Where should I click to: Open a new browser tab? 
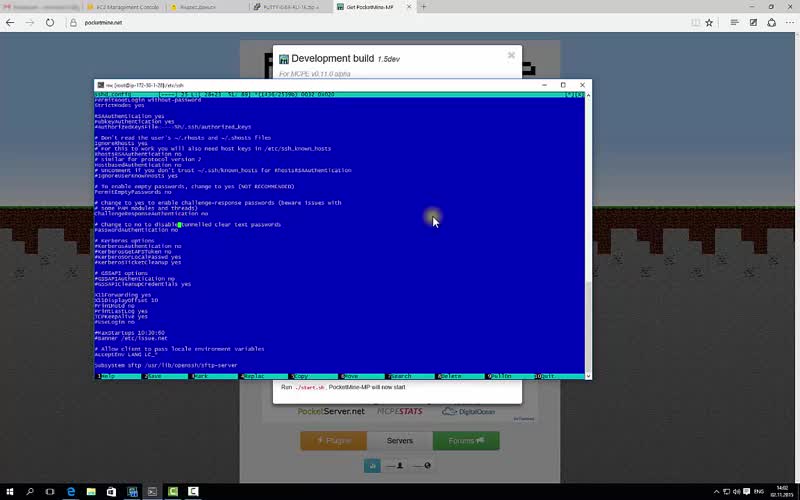pyautogui.click(x=423, y=7)
